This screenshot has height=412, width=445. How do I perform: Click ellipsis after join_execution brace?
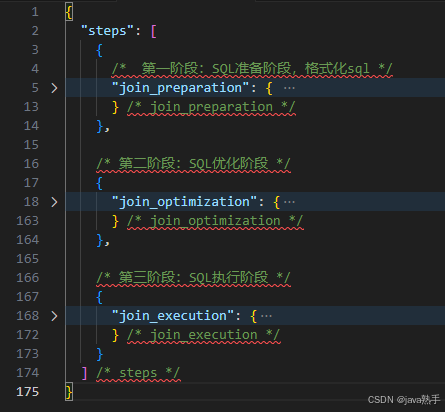point(266,316)
